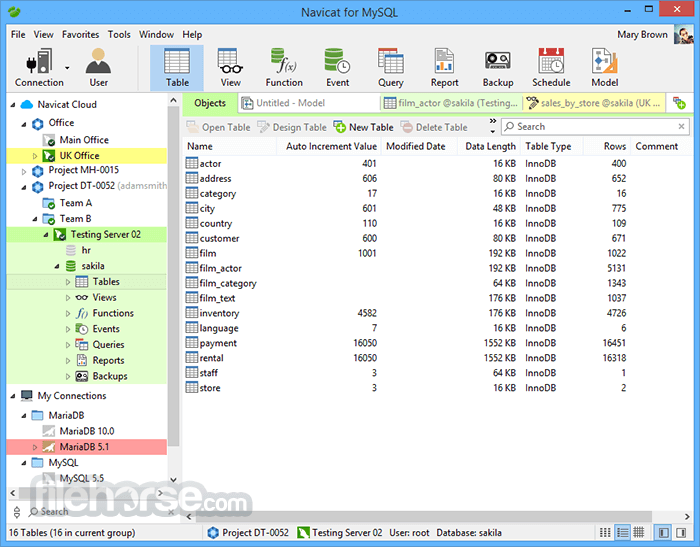Click Project DT-0052 status bar icon
Screen dimensions: 700x547
click(x=213, y=532)
